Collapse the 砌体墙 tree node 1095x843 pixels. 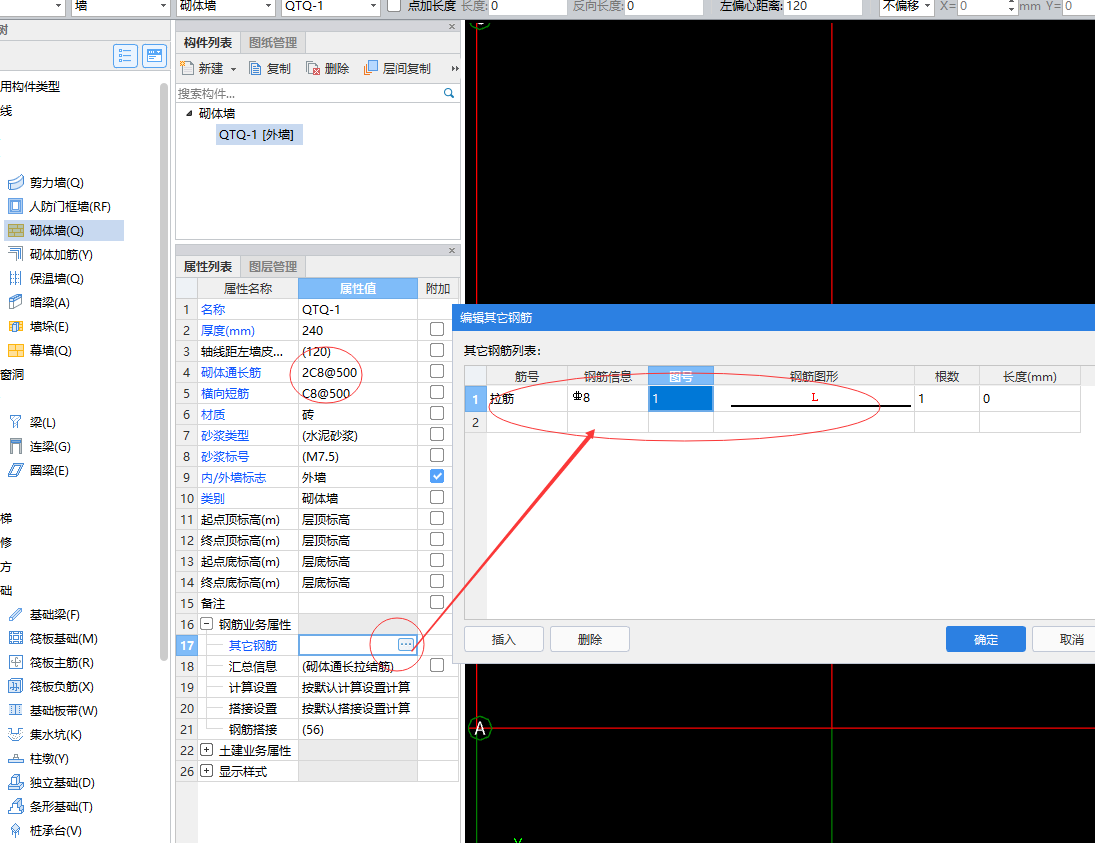pyautogui.click(x=189, y=113)
